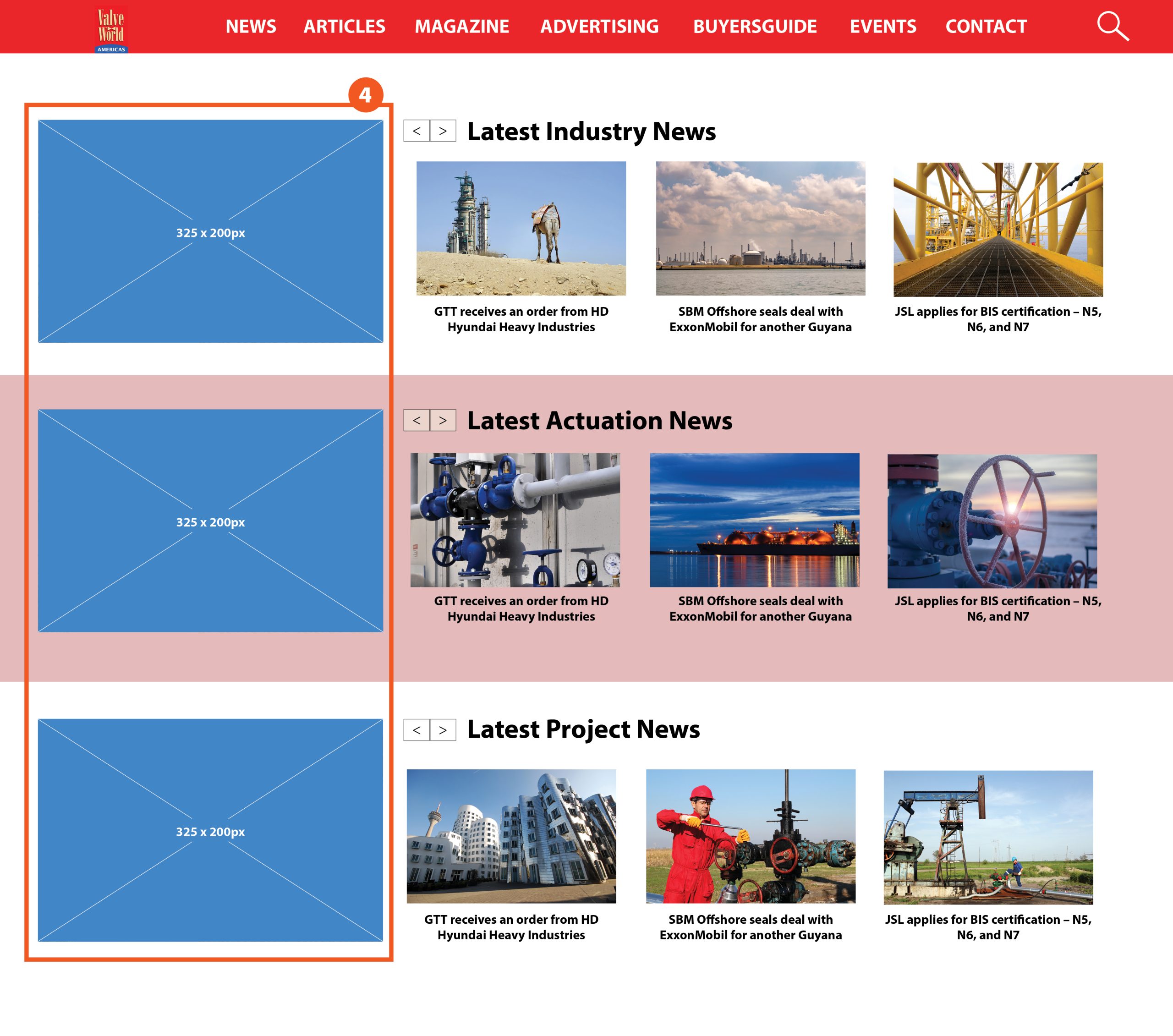The height and width of the screenshot is (1036, 1173).
Task: Click the Valve World Americas logo
Action: coord(111,29)
